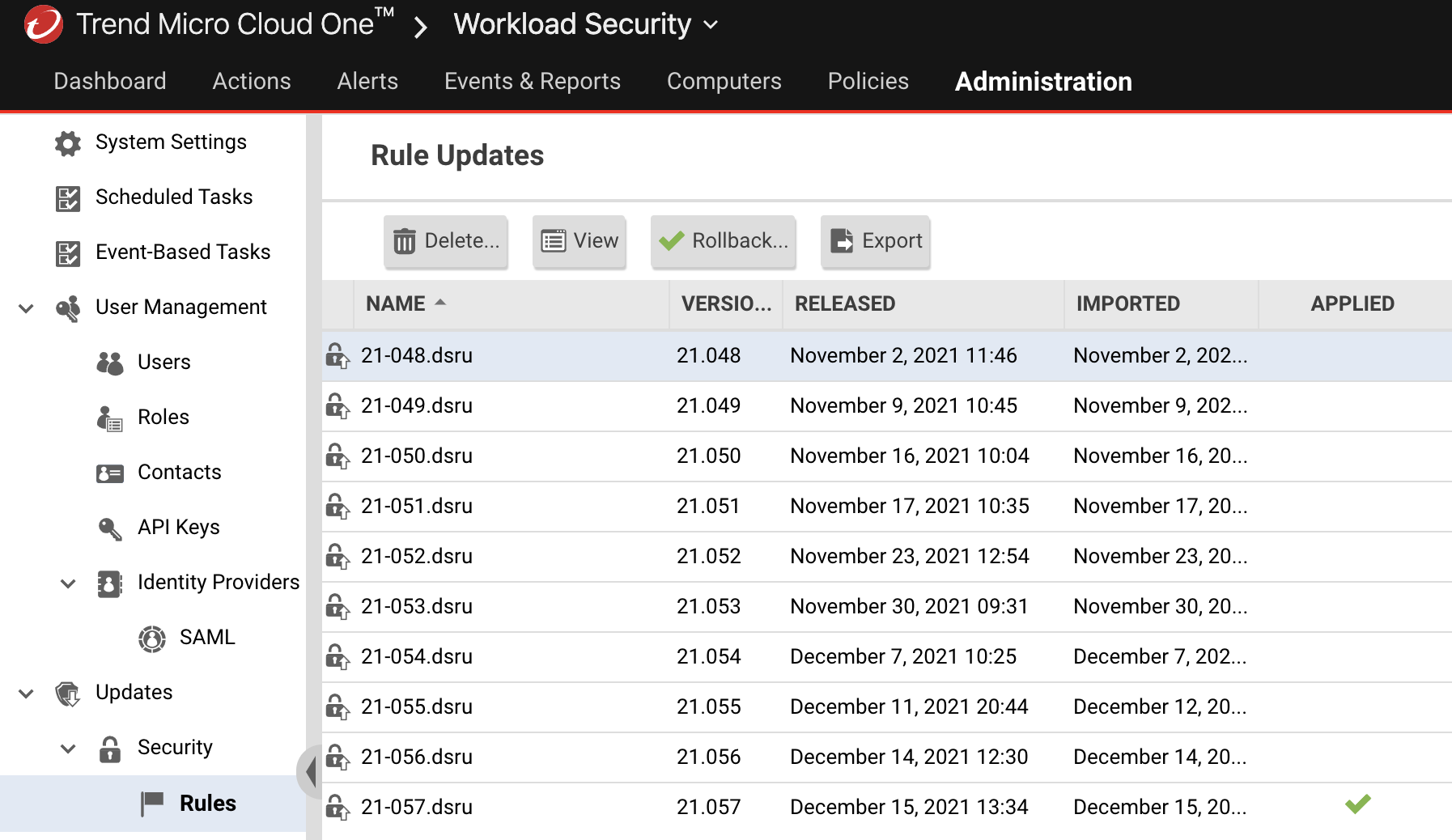
Task: Sort by the NAME column header
Action: coord(396,303)
